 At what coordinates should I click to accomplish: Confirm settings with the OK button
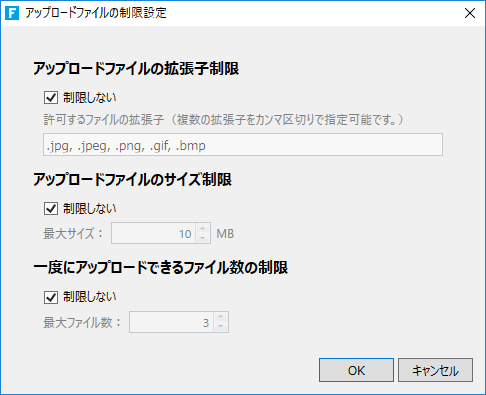coord(356,370)
